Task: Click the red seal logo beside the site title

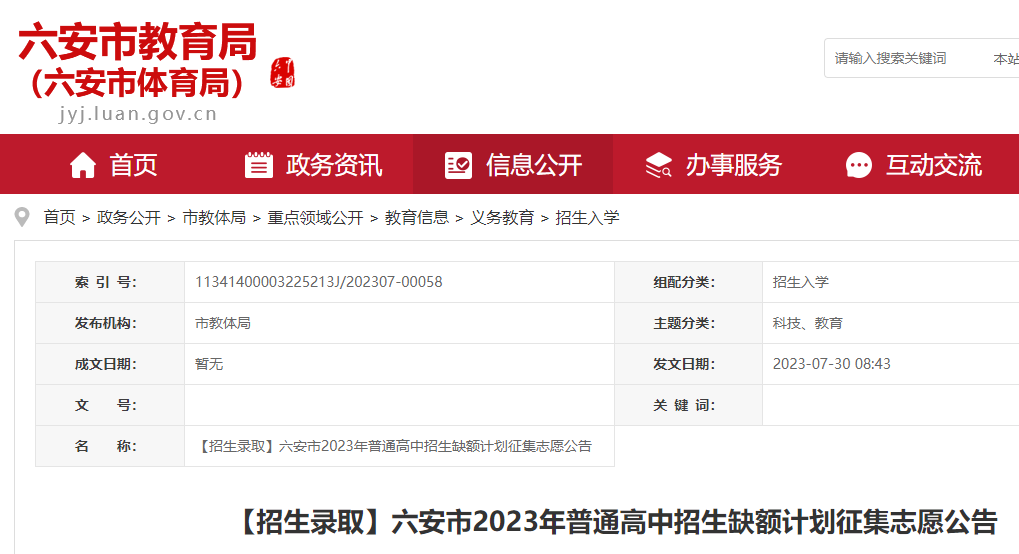Action: click(283, 73)
